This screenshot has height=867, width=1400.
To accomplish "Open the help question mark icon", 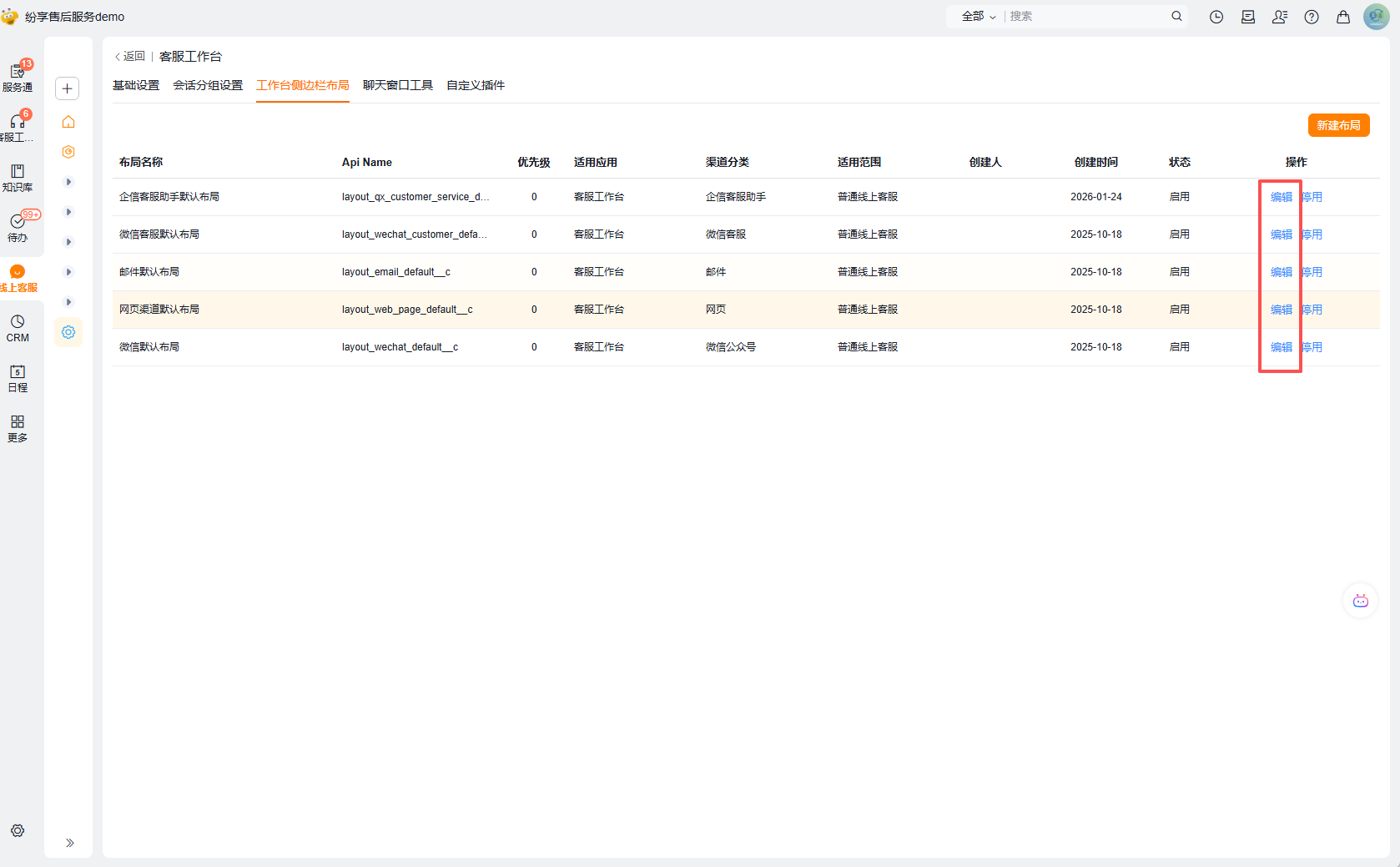I will click(x=1312, y=17).
